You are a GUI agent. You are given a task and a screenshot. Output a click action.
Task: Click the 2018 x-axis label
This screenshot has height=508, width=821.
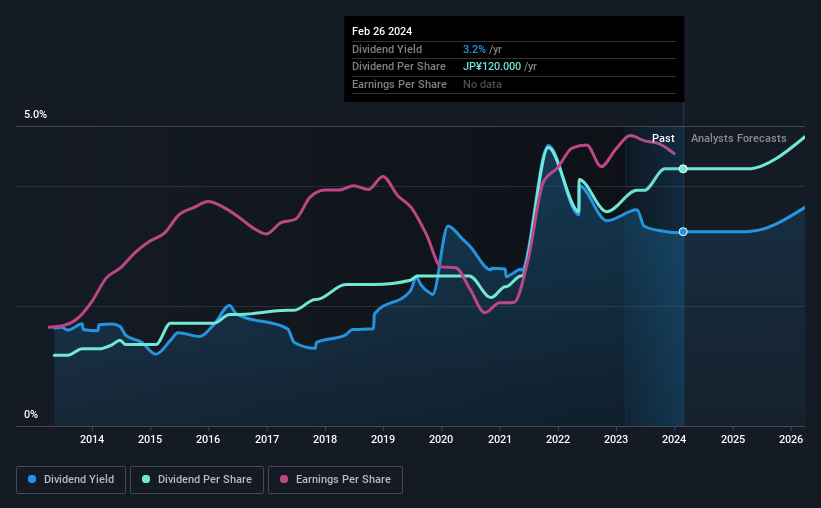pyautogui.click(x=325, y=439)
